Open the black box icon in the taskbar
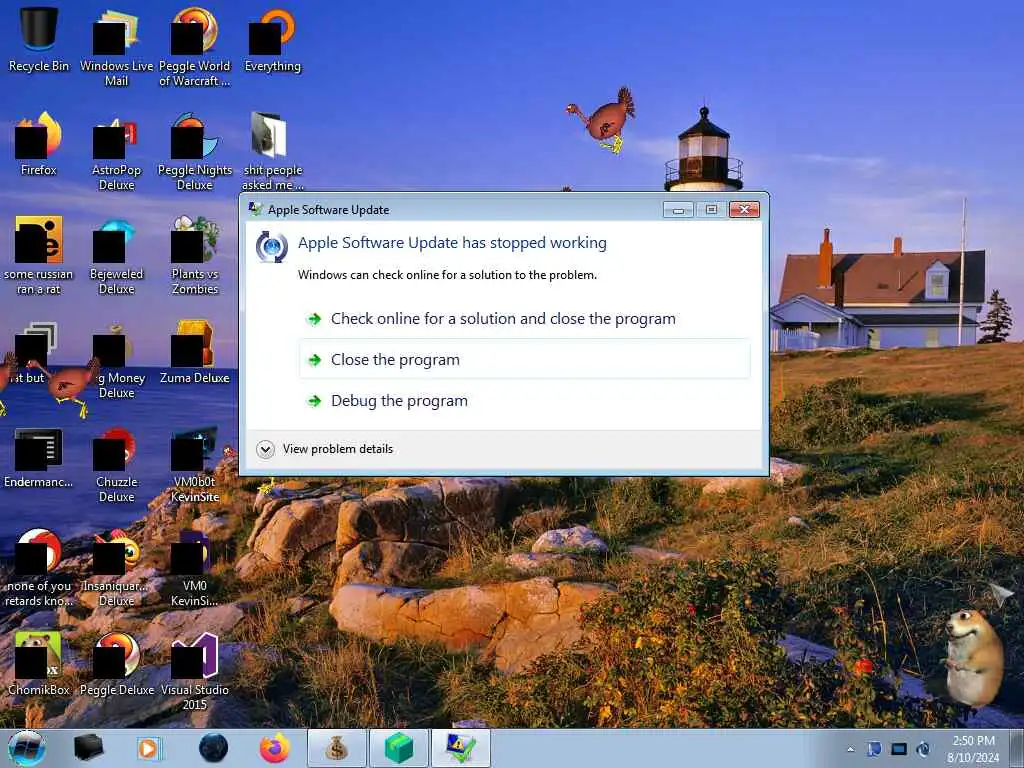Viewport: 1024px width, 768px height. click(x=88, y=748)
